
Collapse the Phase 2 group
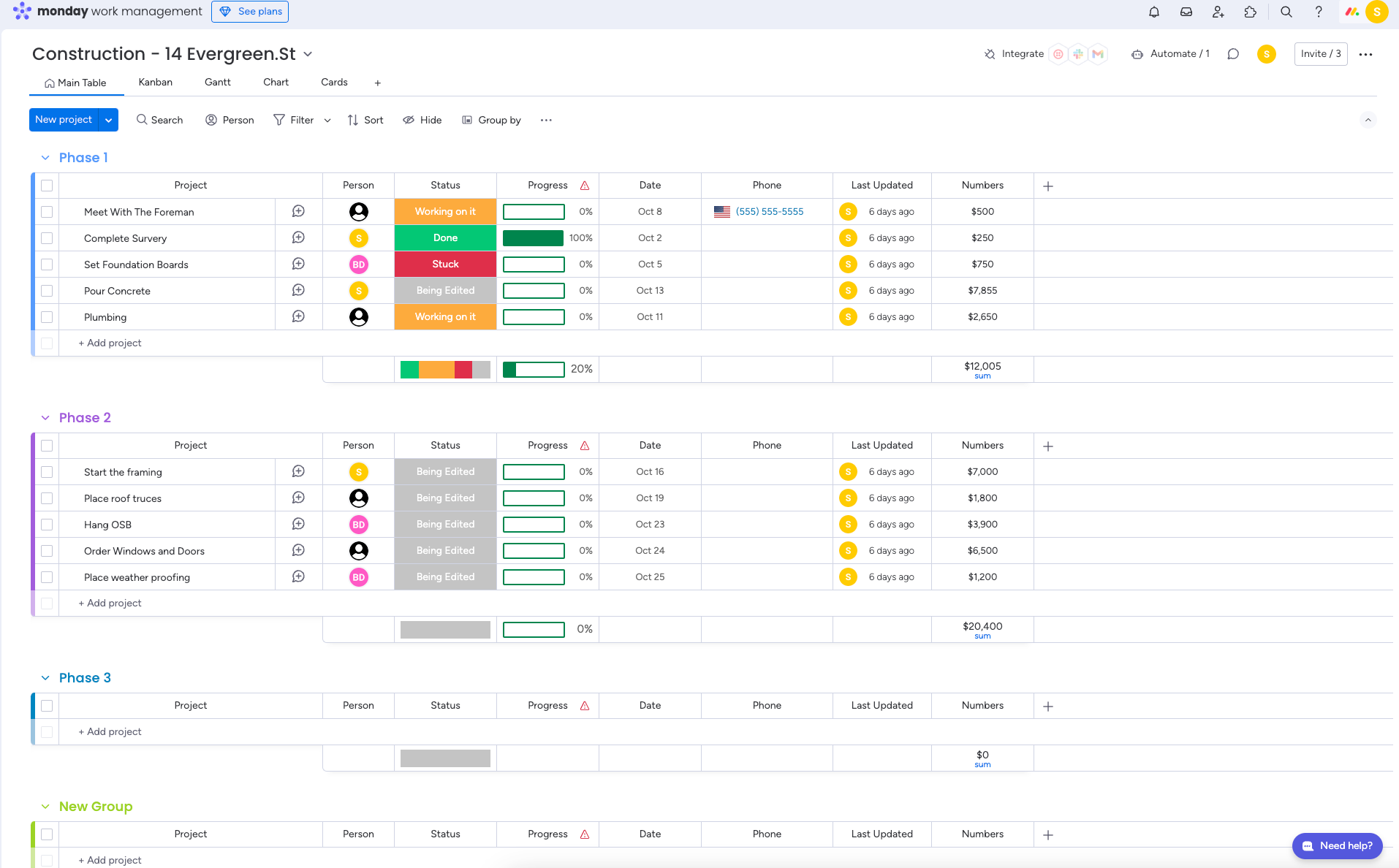point(45,418)
